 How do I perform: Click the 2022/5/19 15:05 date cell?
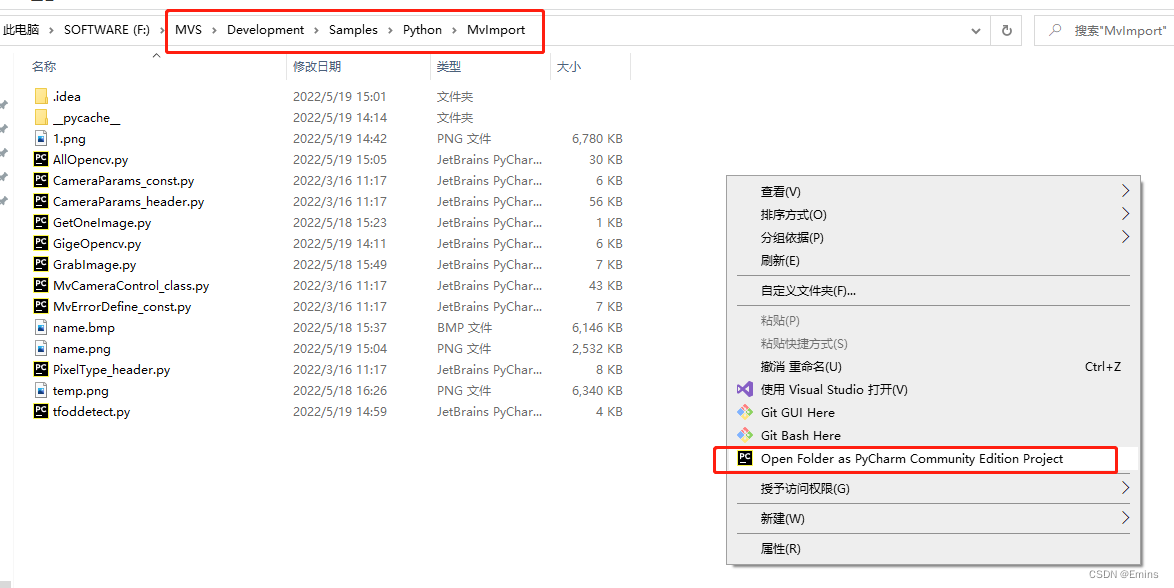(x=339, y=160)
